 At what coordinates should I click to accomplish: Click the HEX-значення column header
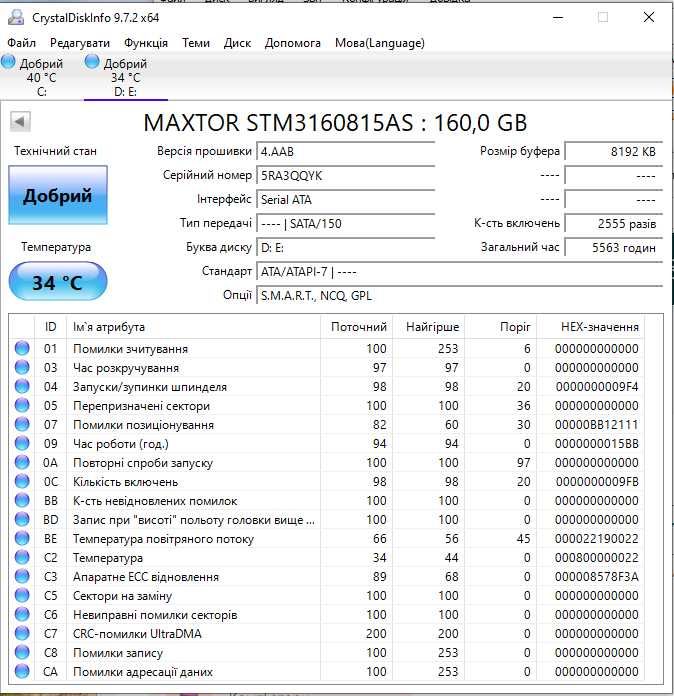[x=591, y=327]
